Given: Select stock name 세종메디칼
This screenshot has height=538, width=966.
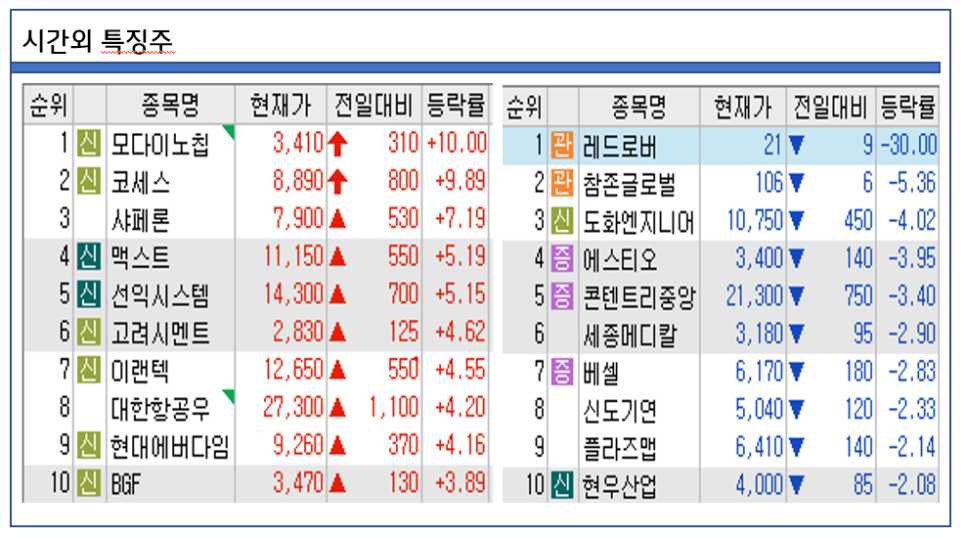Looking at the screenshot, I should [630, 335].
